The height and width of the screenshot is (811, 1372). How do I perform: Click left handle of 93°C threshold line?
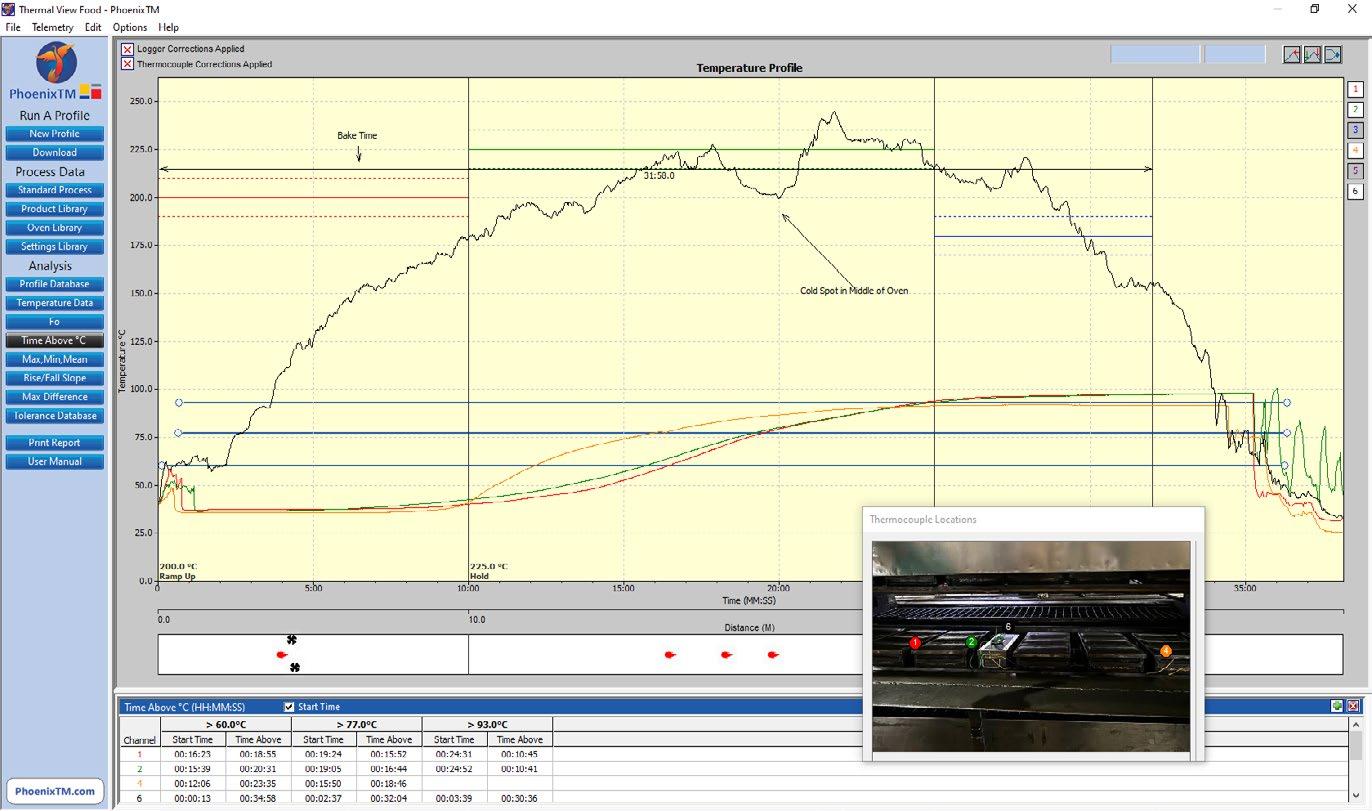click(178, 403)
